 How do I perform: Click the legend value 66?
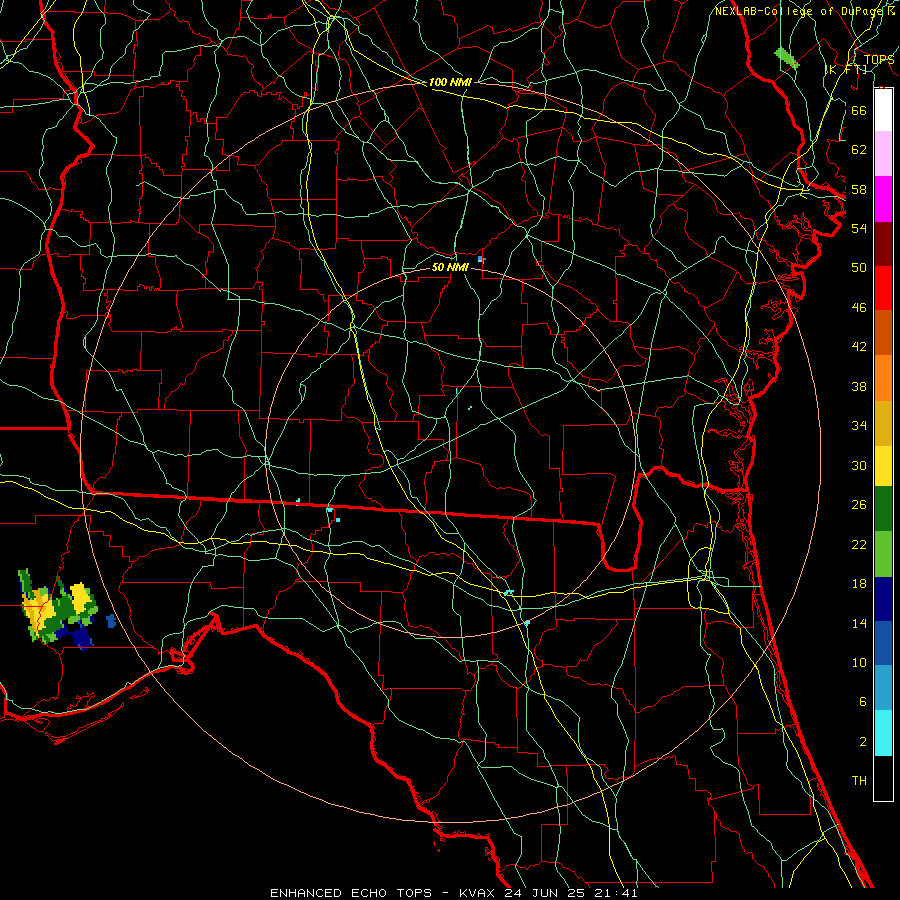859,110
